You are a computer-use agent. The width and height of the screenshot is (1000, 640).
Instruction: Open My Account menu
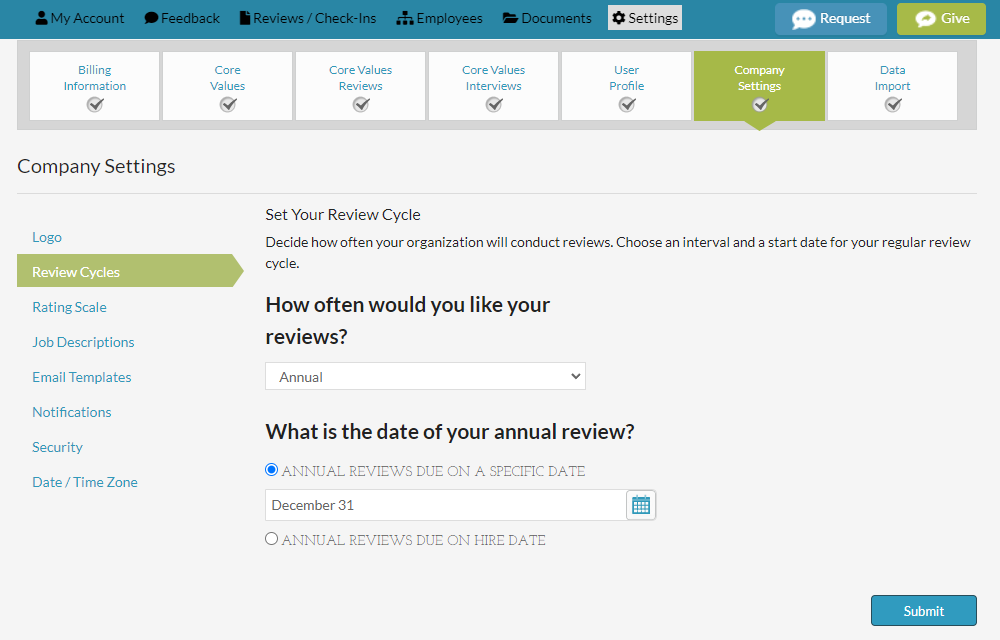(x=80, y=18)
